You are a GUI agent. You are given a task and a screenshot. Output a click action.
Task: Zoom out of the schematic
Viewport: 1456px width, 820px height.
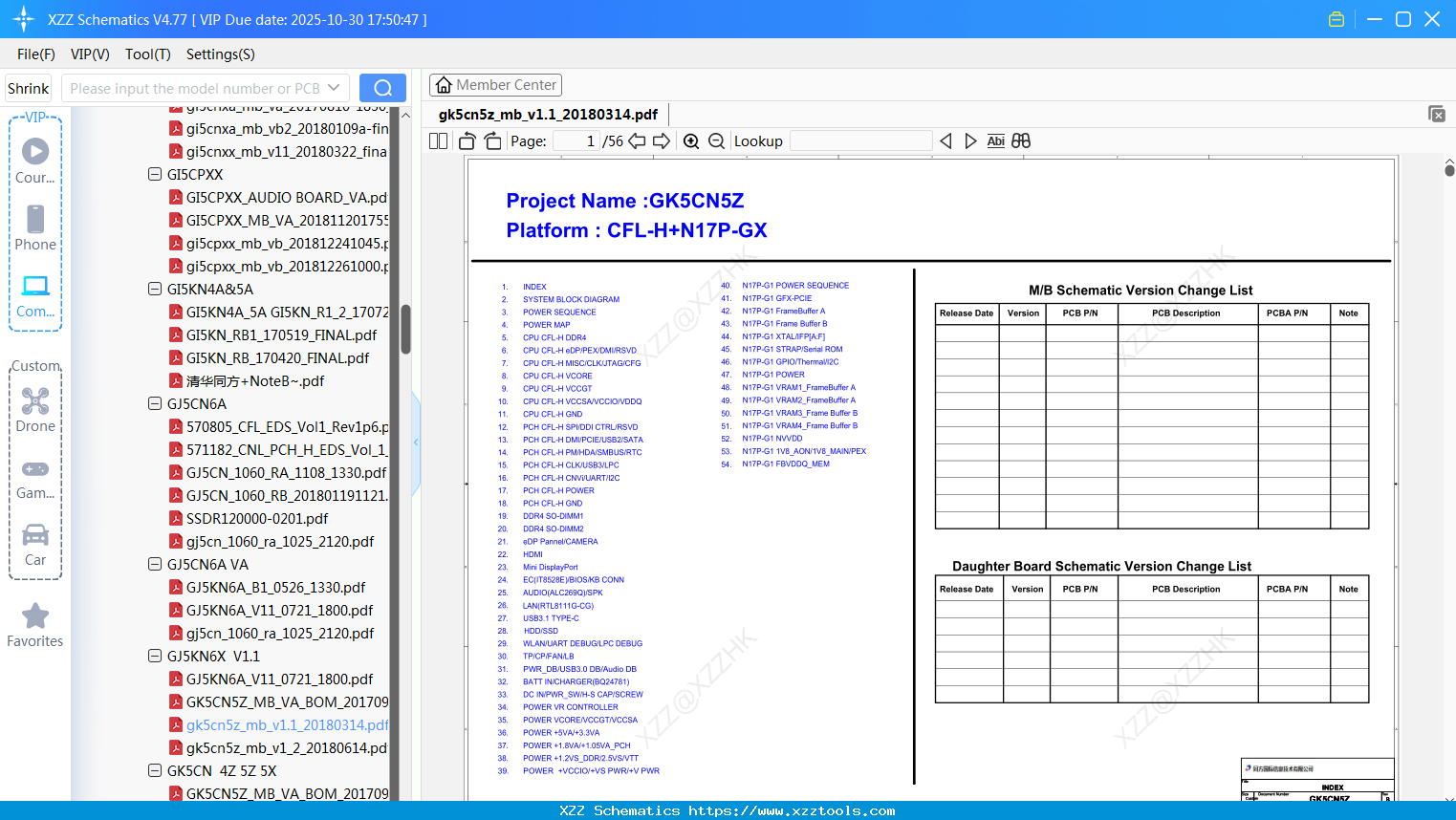pyautogui.click(x=716, y=140)
